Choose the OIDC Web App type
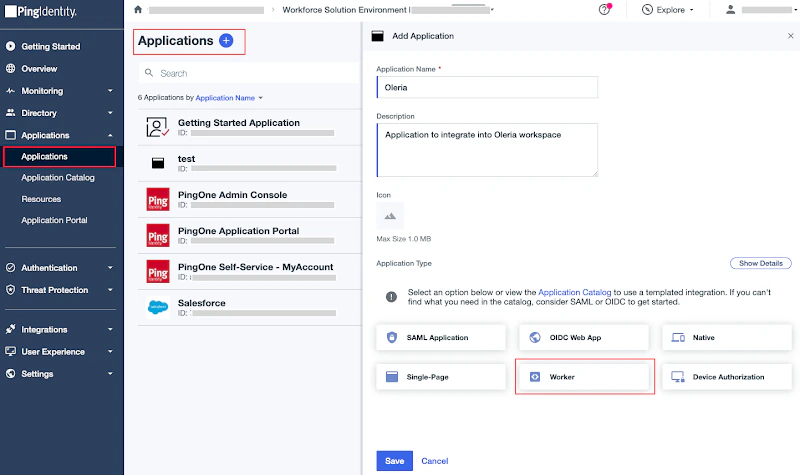The width and height of the screenshot is (800, 475). click(584, 337)
